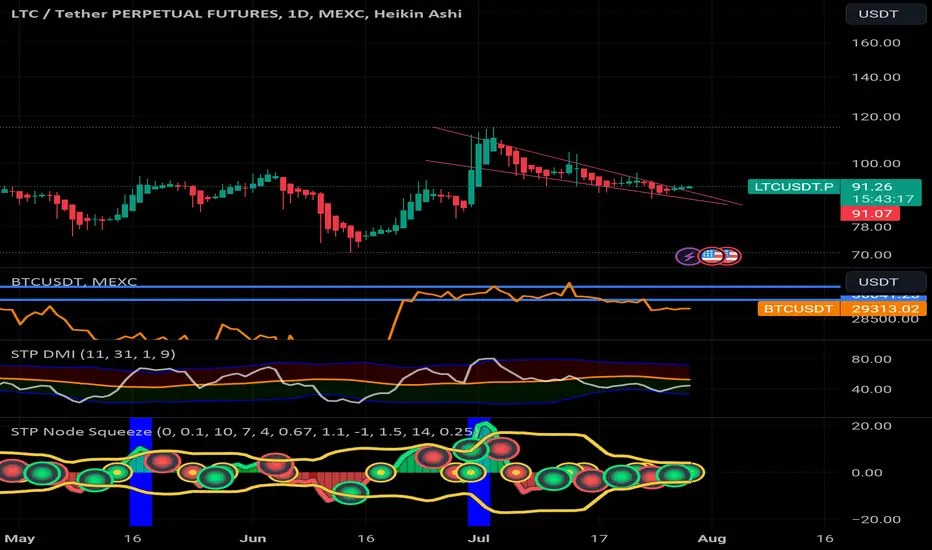Click the 80.00 level on DMI scale
This screenshot has height=550, width=932.
click(871, 359)
